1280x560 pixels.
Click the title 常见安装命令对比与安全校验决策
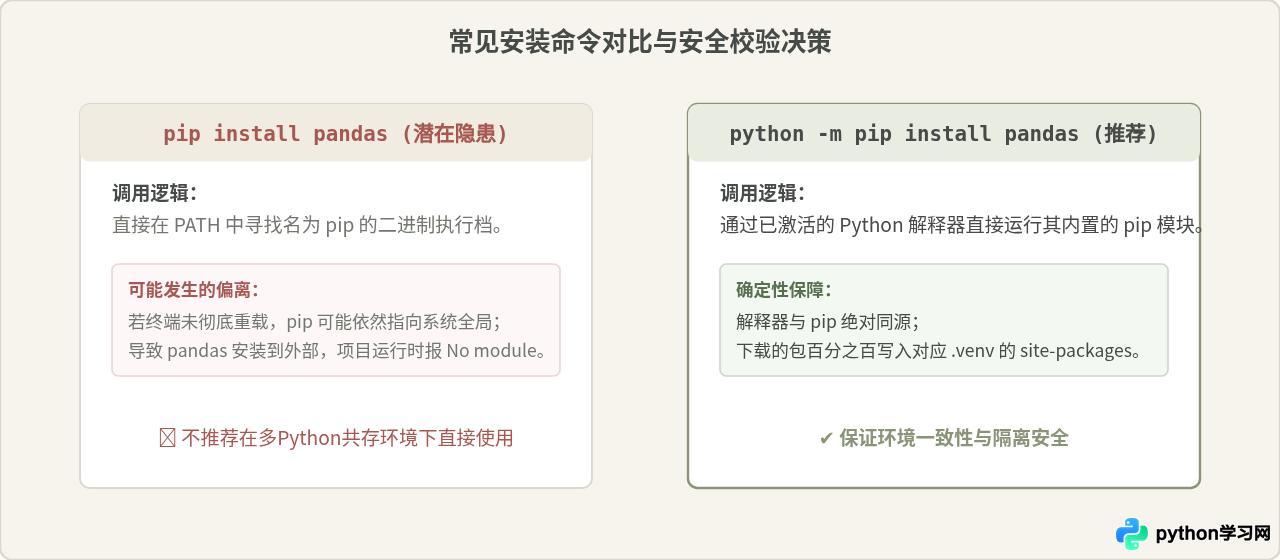(640, 43)
